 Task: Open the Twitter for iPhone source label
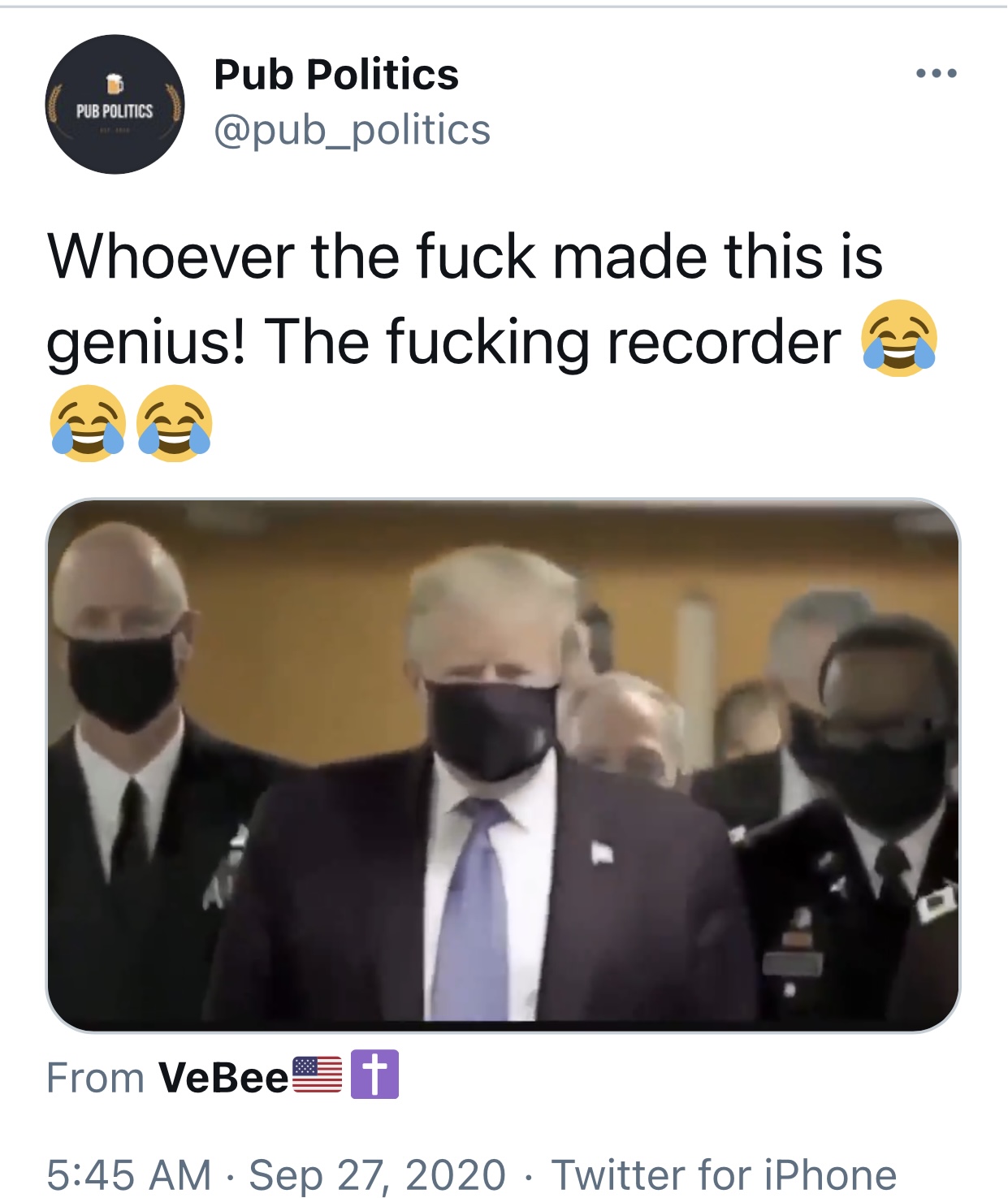click(x=724, y=1174)
